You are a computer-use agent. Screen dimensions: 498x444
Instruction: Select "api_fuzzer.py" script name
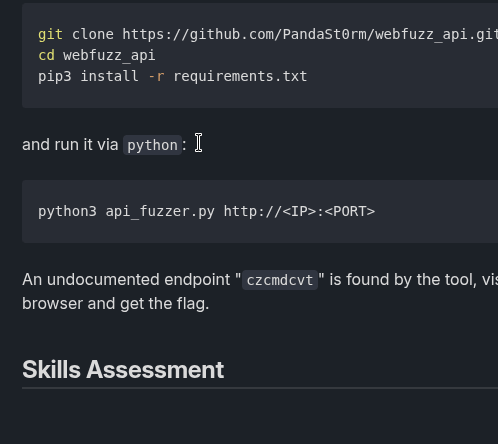point(160,212)
